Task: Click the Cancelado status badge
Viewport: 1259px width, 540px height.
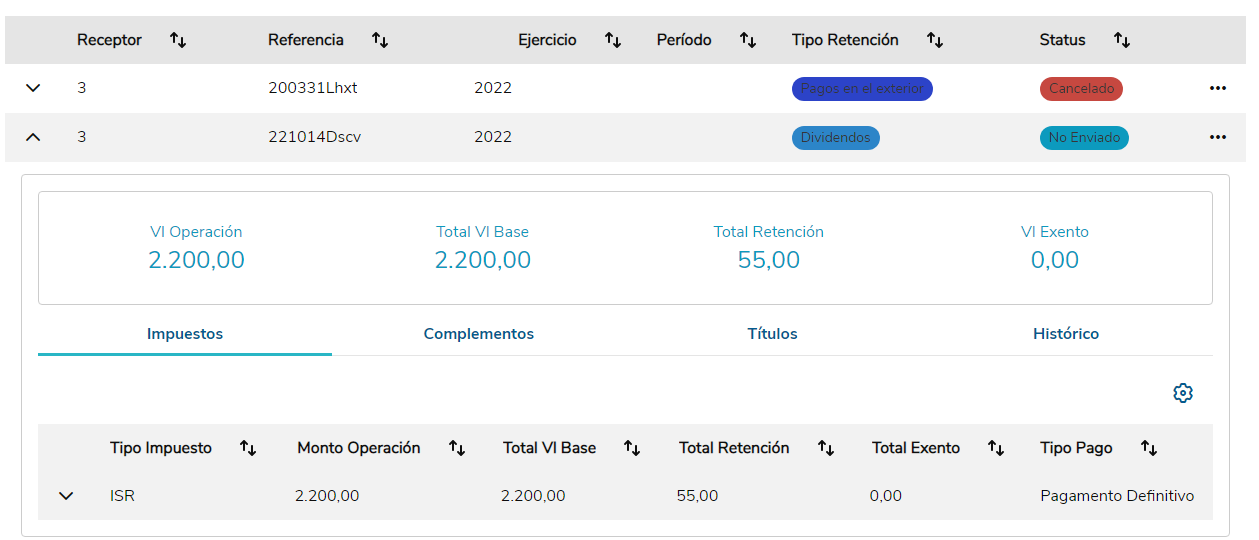Action: pos(1081,88)
